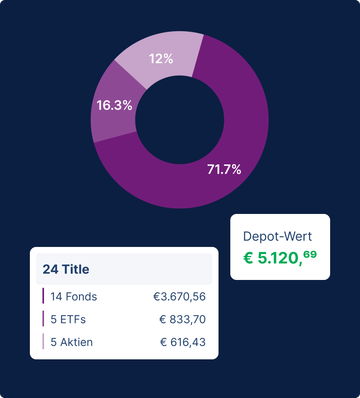Click the € 616,43 Aktien amount
This screenshot has width=360, height=398.
point(183,342)
